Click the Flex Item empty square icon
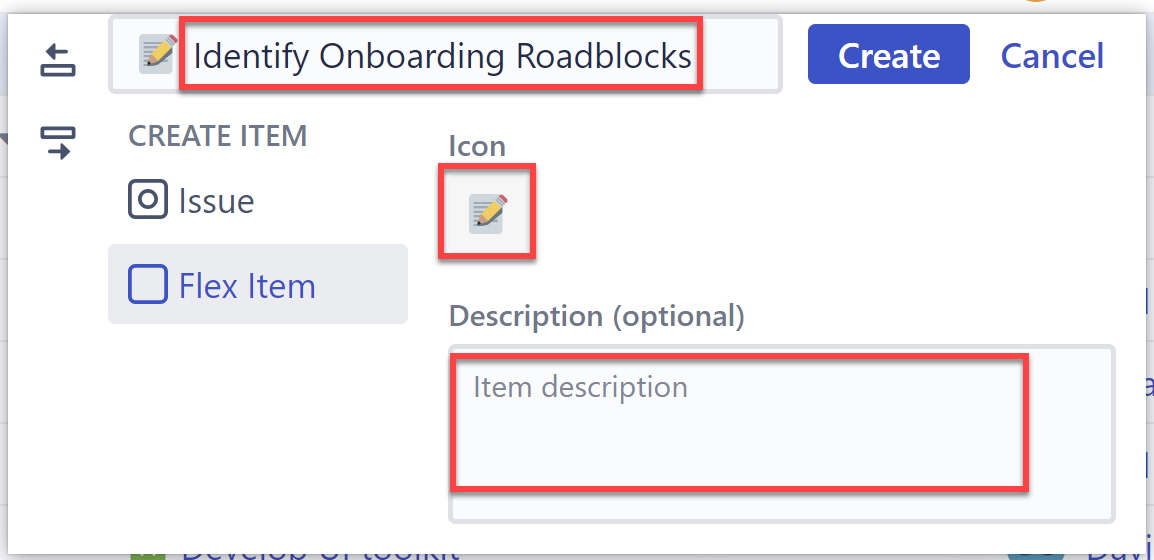This screenshot has height=560, width=1154. point(147,286)
